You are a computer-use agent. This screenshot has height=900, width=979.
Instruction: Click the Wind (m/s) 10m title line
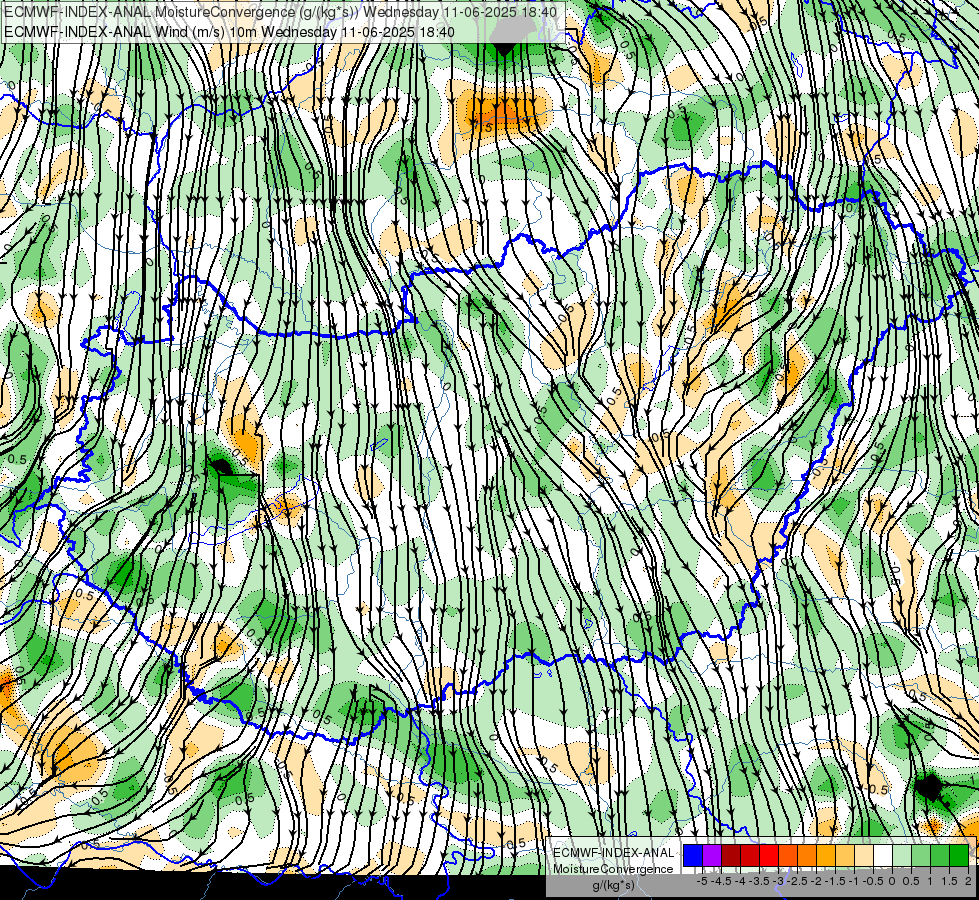pyautogui.click(x=229, y=31)
